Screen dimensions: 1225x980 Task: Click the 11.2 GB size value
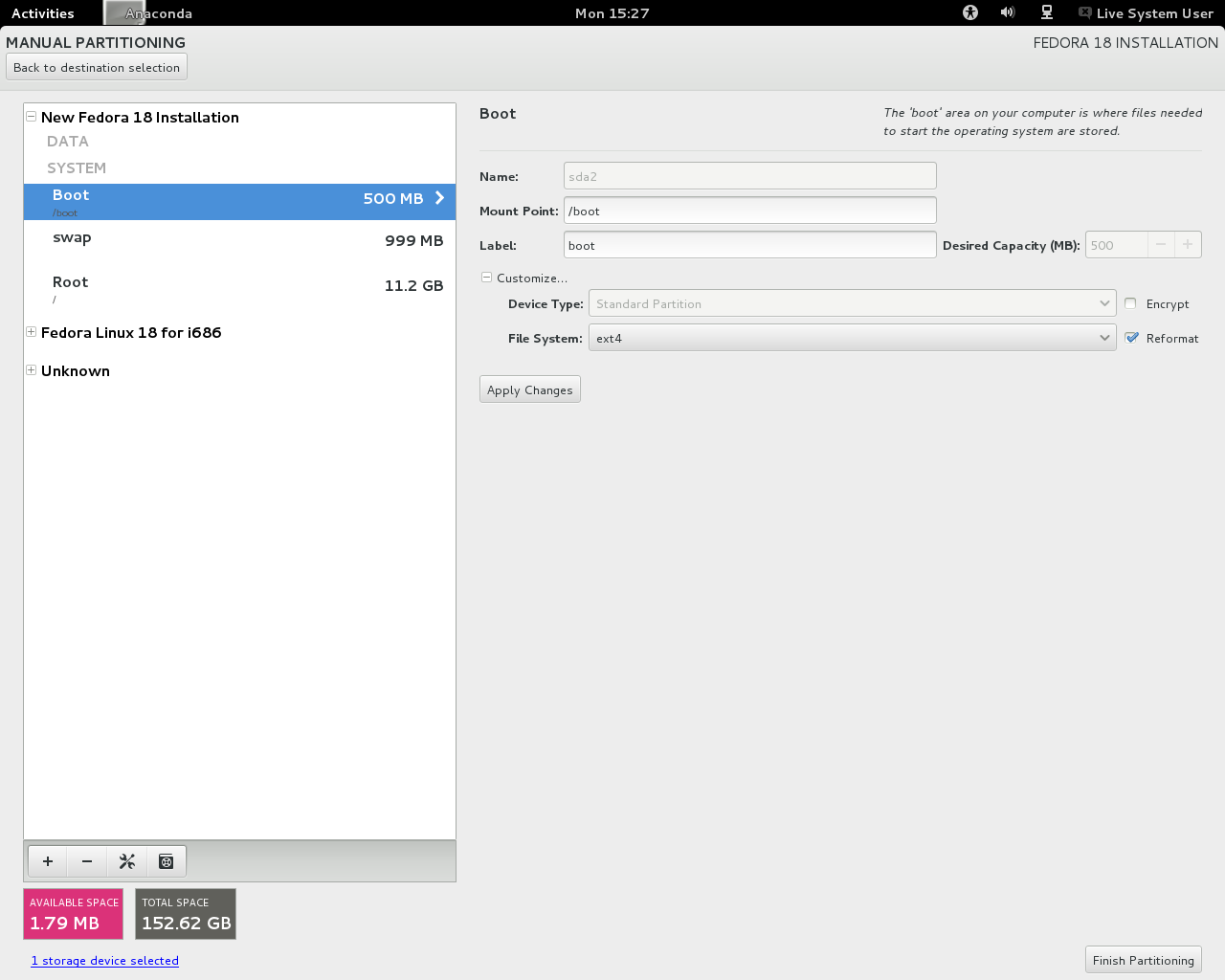tap(413, 285)
